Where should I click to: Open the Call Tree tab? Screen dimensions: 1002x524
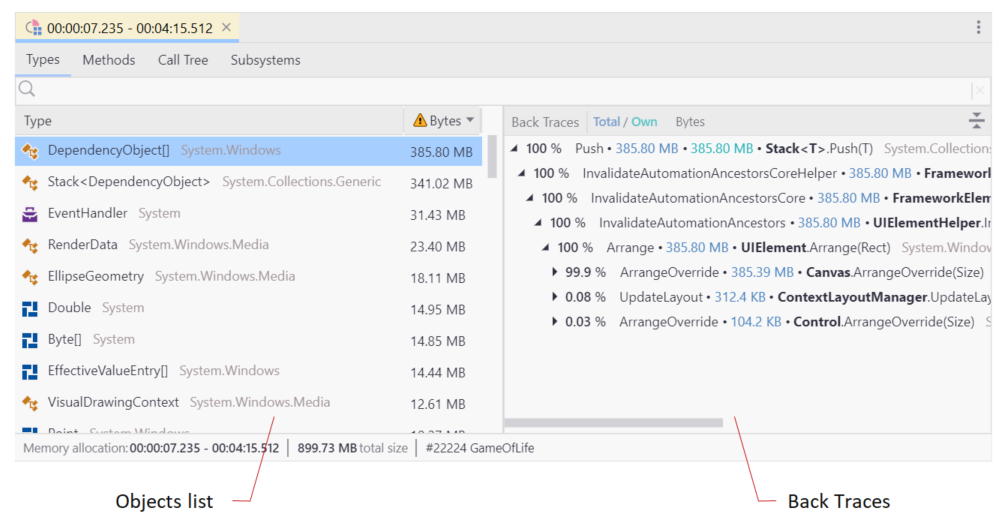pyautogui.click(x=183, y=60)
